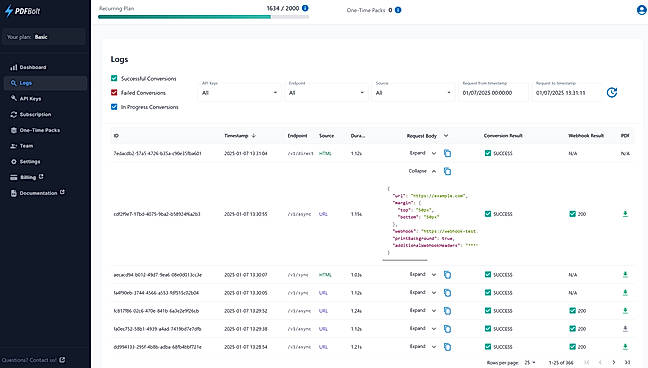Go to the next page of logs

coord(614,363)
